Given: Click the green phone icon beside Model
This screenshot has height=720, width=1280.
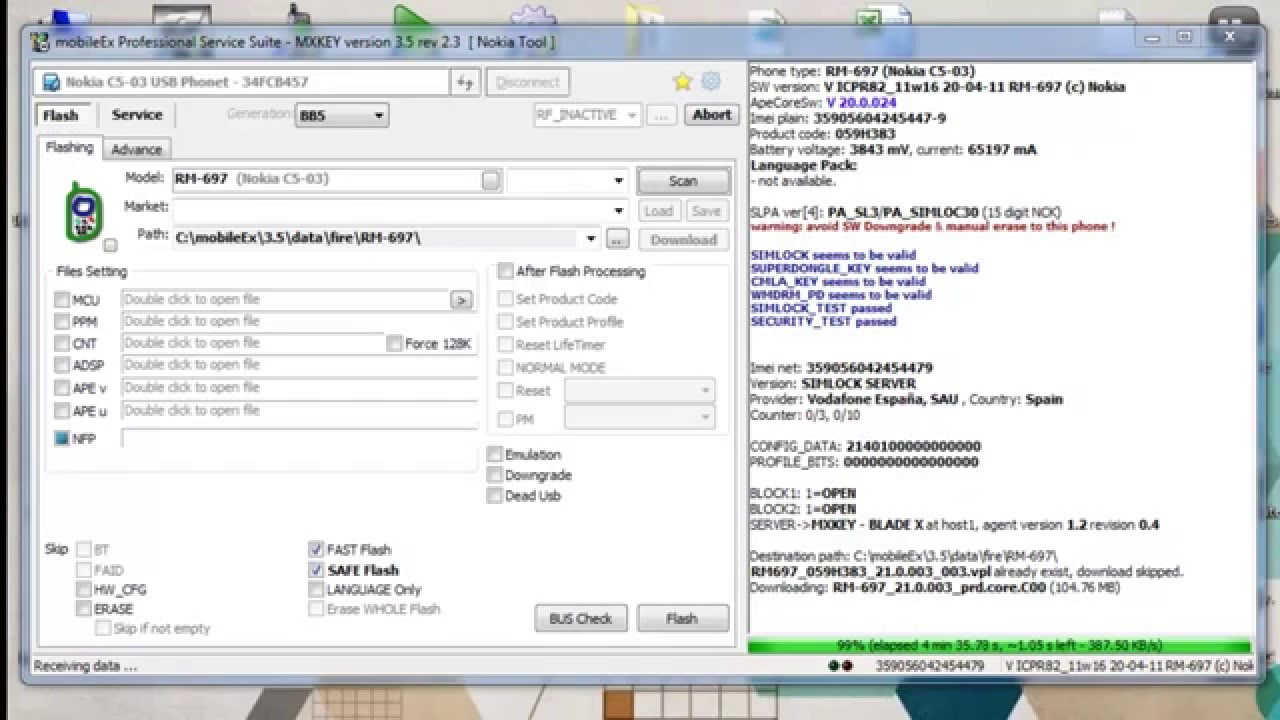Looking at the screenshot, I should [x=84, y=211].
